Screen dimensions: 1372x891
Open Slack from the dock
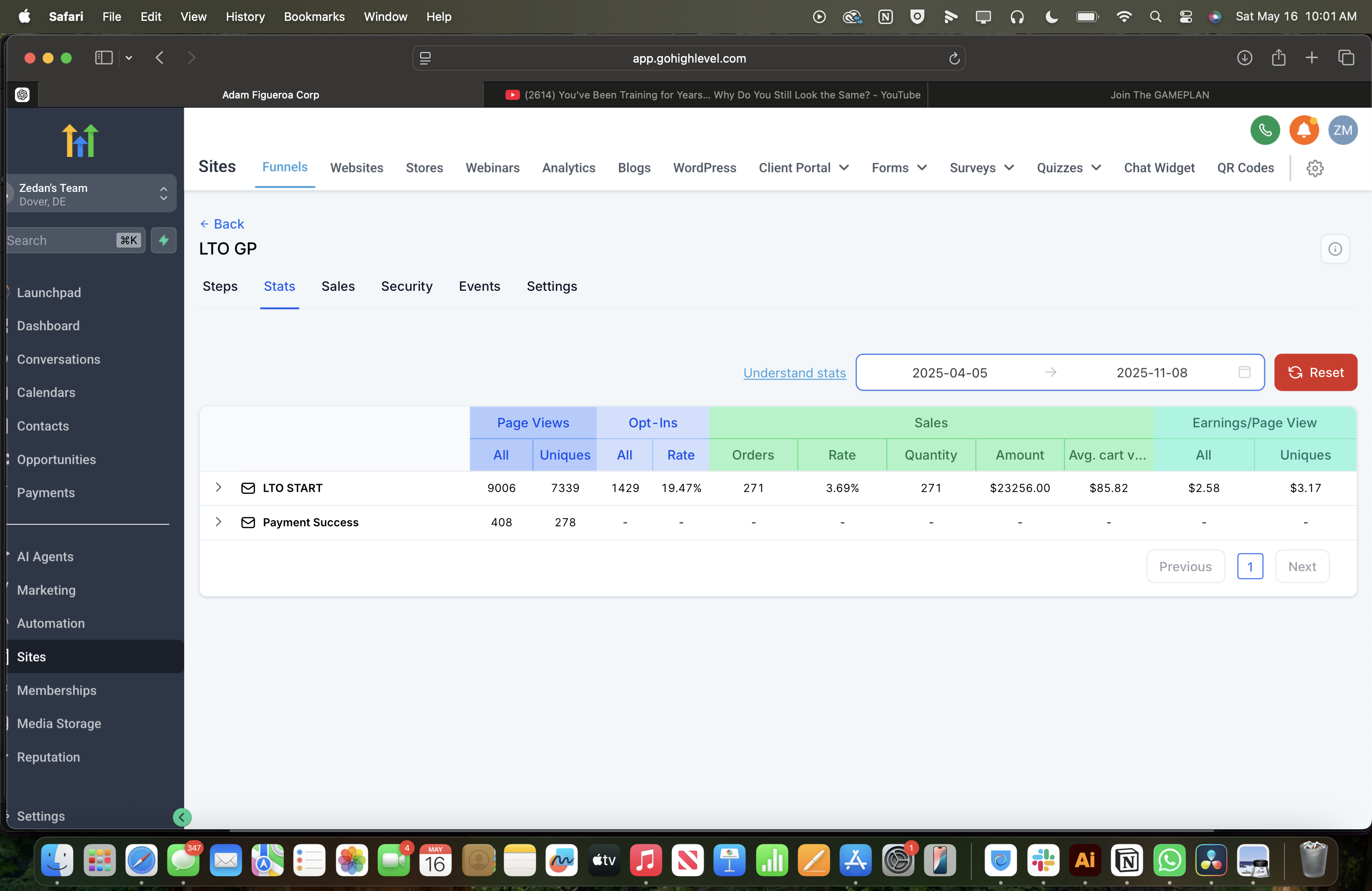click(x=1043, y=861)
